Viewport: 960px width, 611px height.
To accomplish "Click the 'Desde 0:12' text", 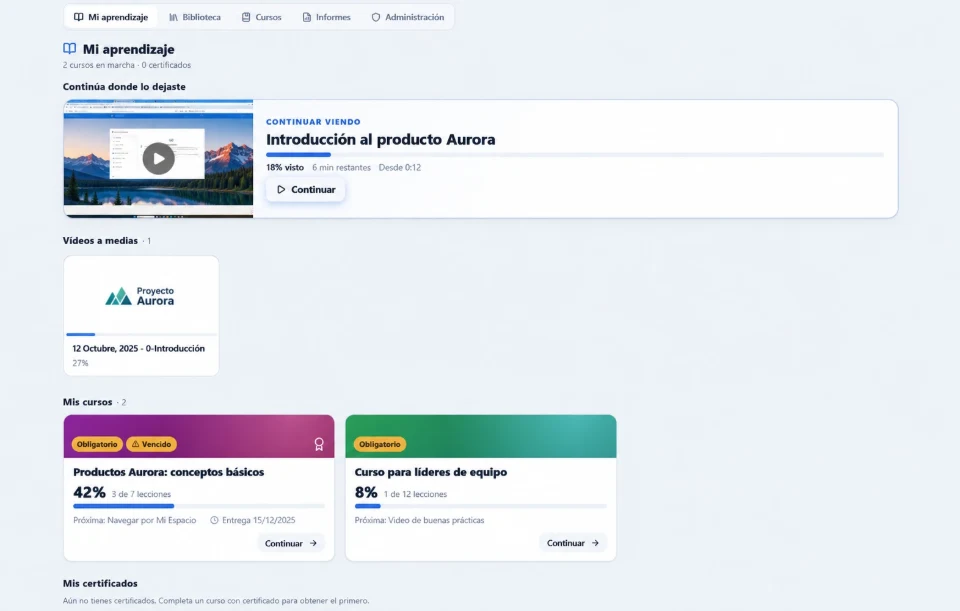I will [x=400, y=167].
